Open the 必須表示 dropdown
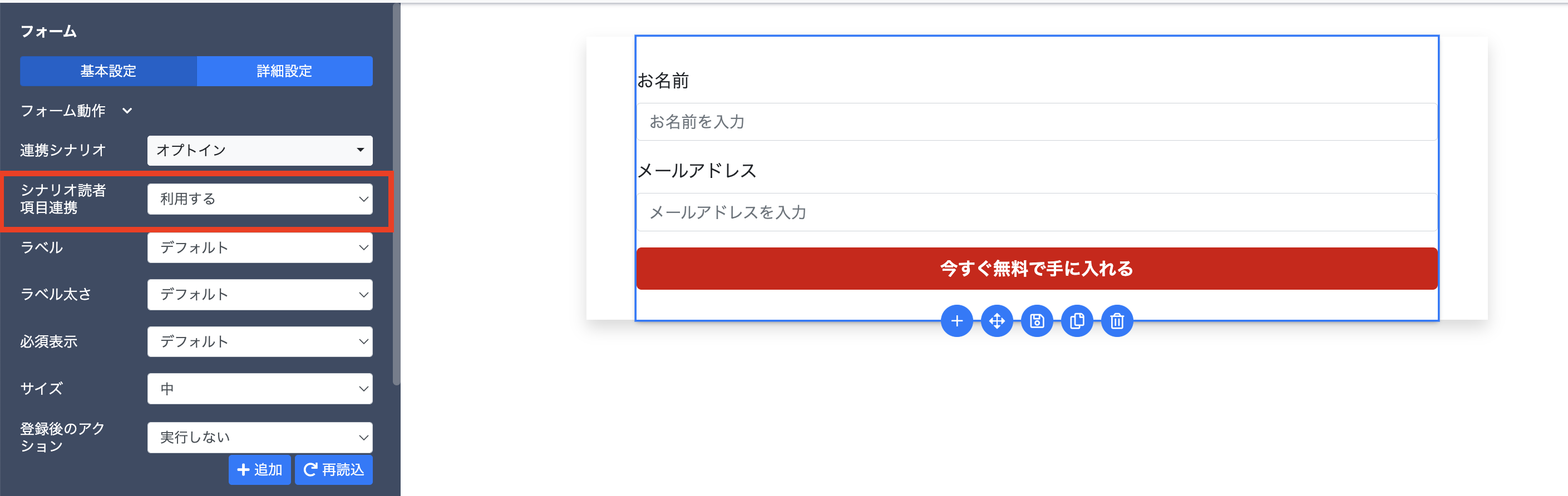Image resolution: width=1568 pixels, height=496 pixels. tap(260, 341)
